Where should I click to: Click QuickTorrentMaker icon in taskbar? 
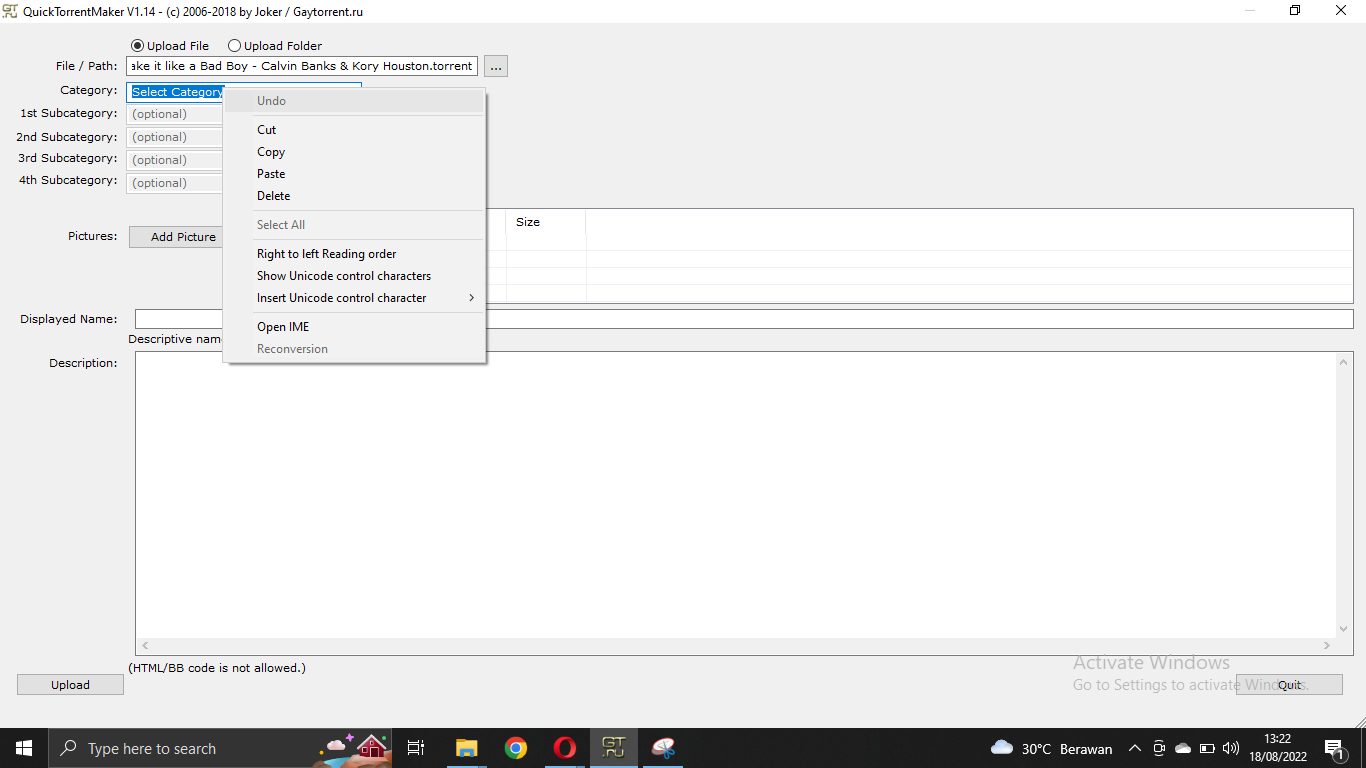coord(614,748)
